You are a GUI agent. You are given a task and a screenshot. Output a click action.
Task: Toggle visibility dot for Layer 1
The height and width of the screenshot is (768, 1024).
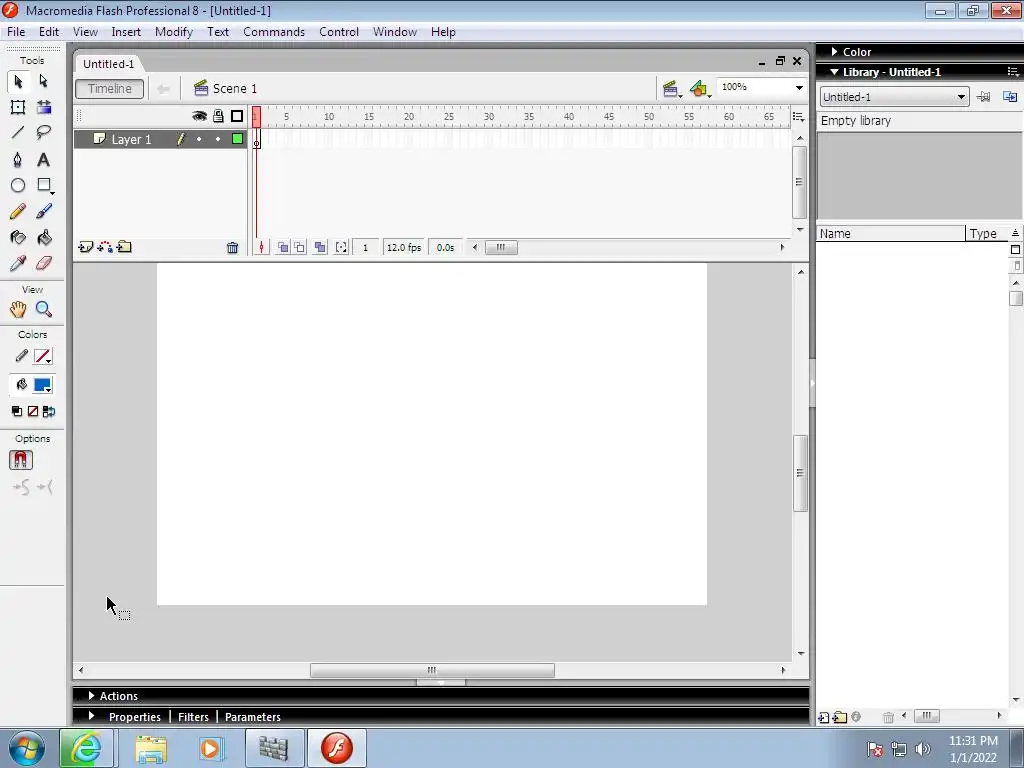(199, 139)
